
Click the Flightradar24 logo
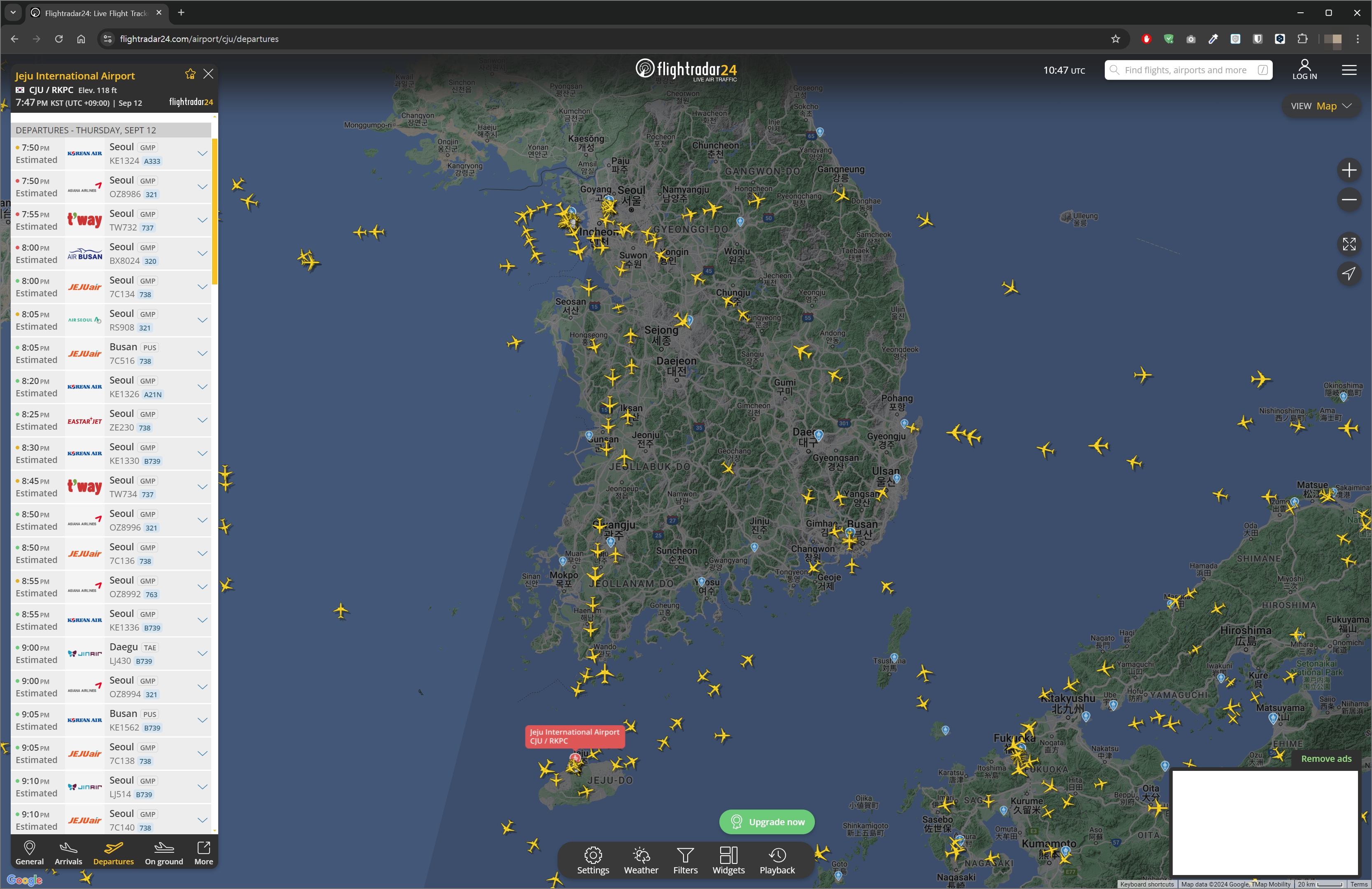(x=686, y=70)
